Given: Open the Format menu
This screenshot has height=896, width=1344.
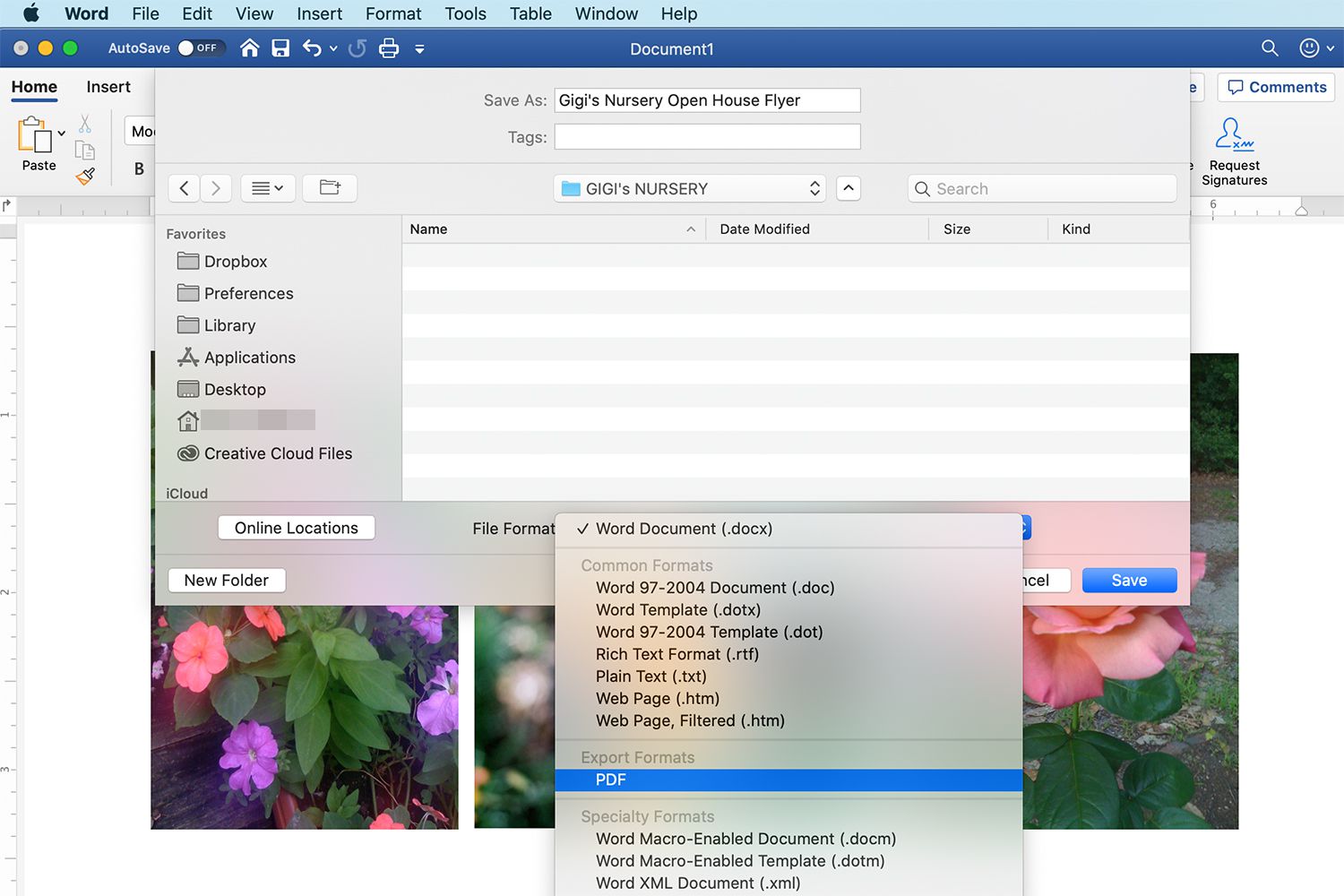Looking at the screenshot, I should (393, 13).
